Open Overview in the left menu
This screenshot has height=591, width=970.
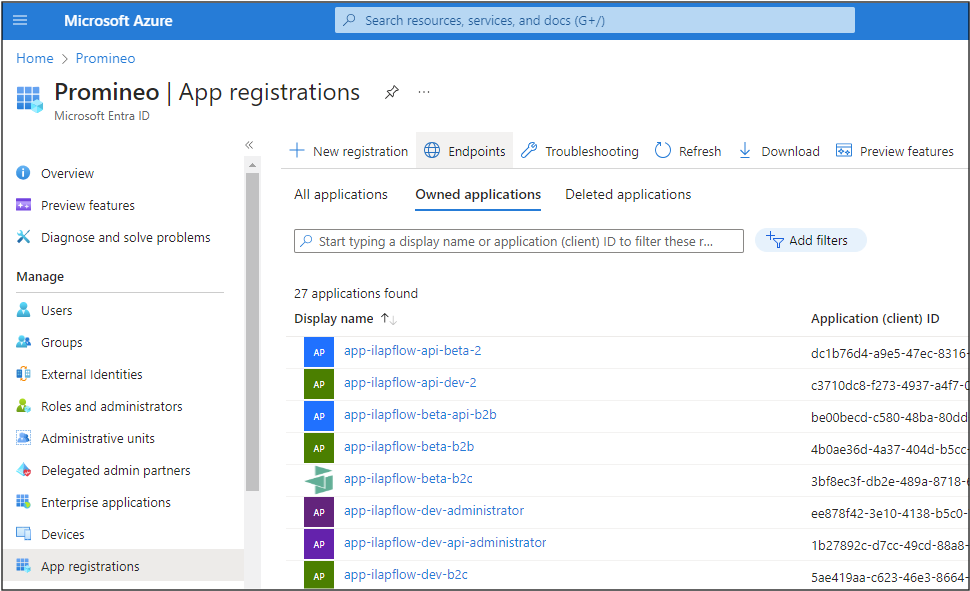(x=67, y=173)
